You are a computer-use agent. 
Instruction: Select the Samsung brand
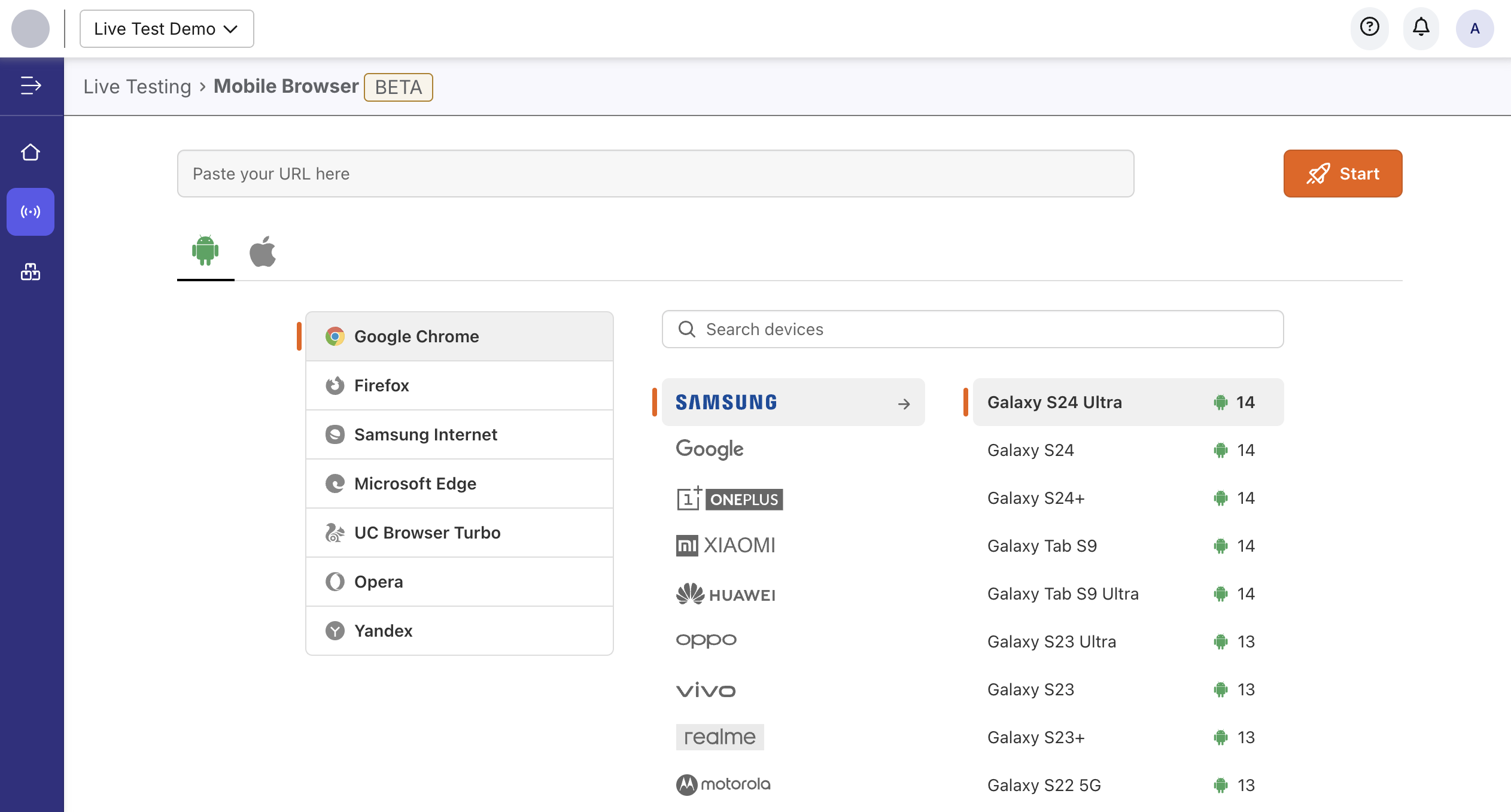click(x=793, y=402)
